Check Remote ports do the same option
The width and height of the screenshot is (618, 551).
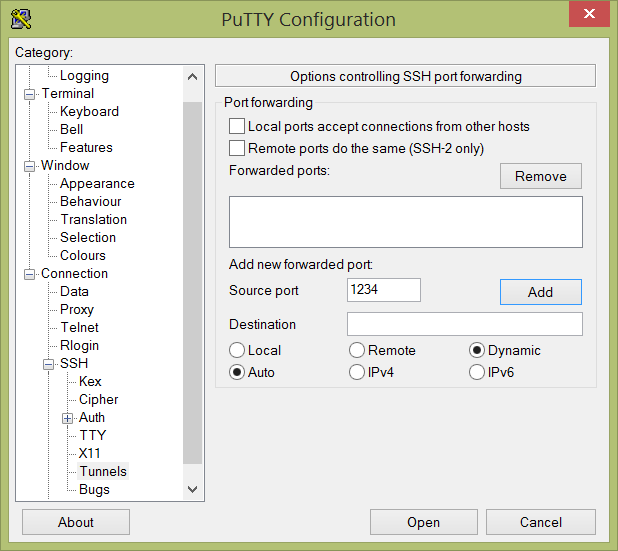[237, 149]
